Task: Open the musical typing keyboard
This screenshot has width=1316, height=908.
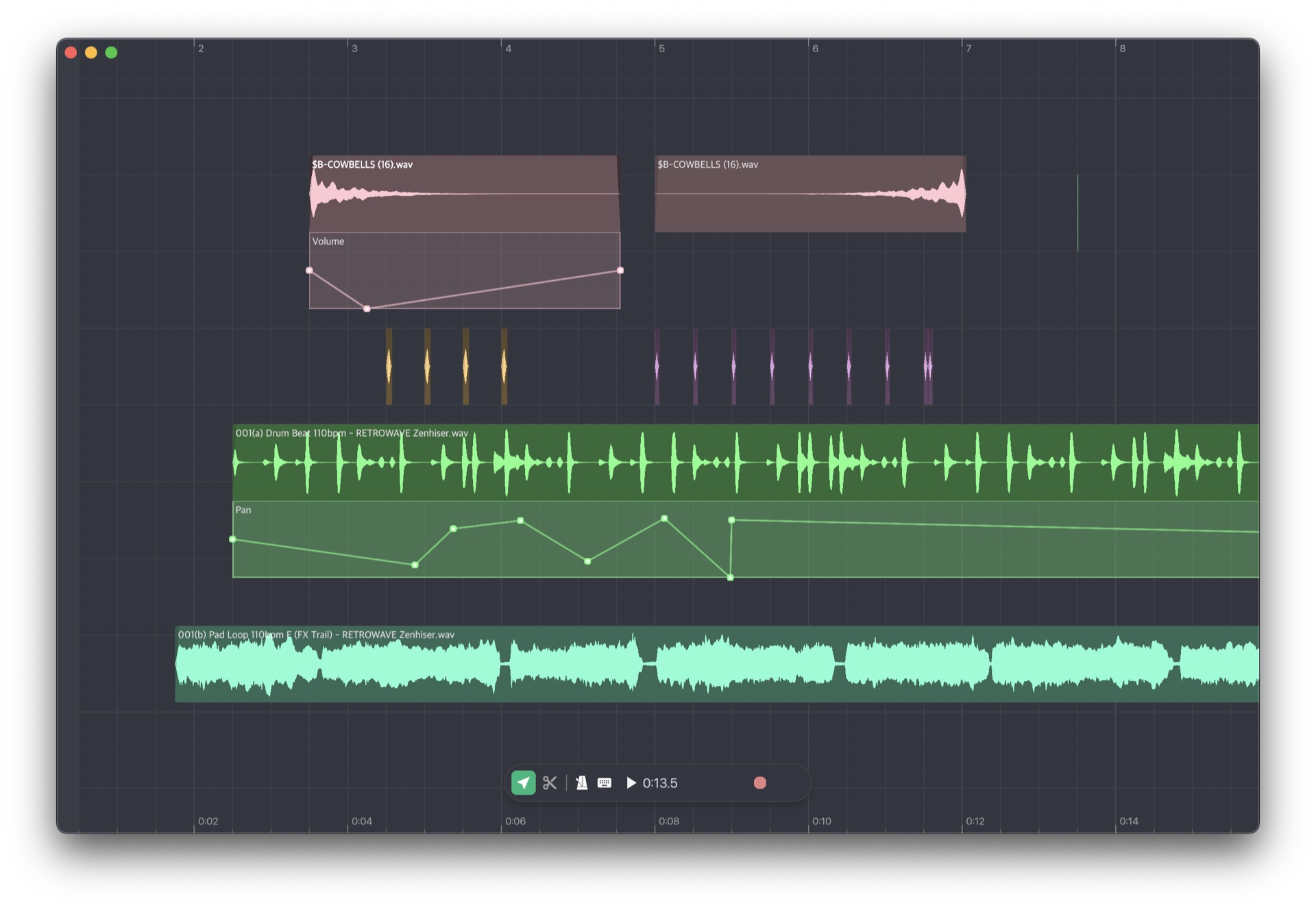Action: click(x=604, y=783)
